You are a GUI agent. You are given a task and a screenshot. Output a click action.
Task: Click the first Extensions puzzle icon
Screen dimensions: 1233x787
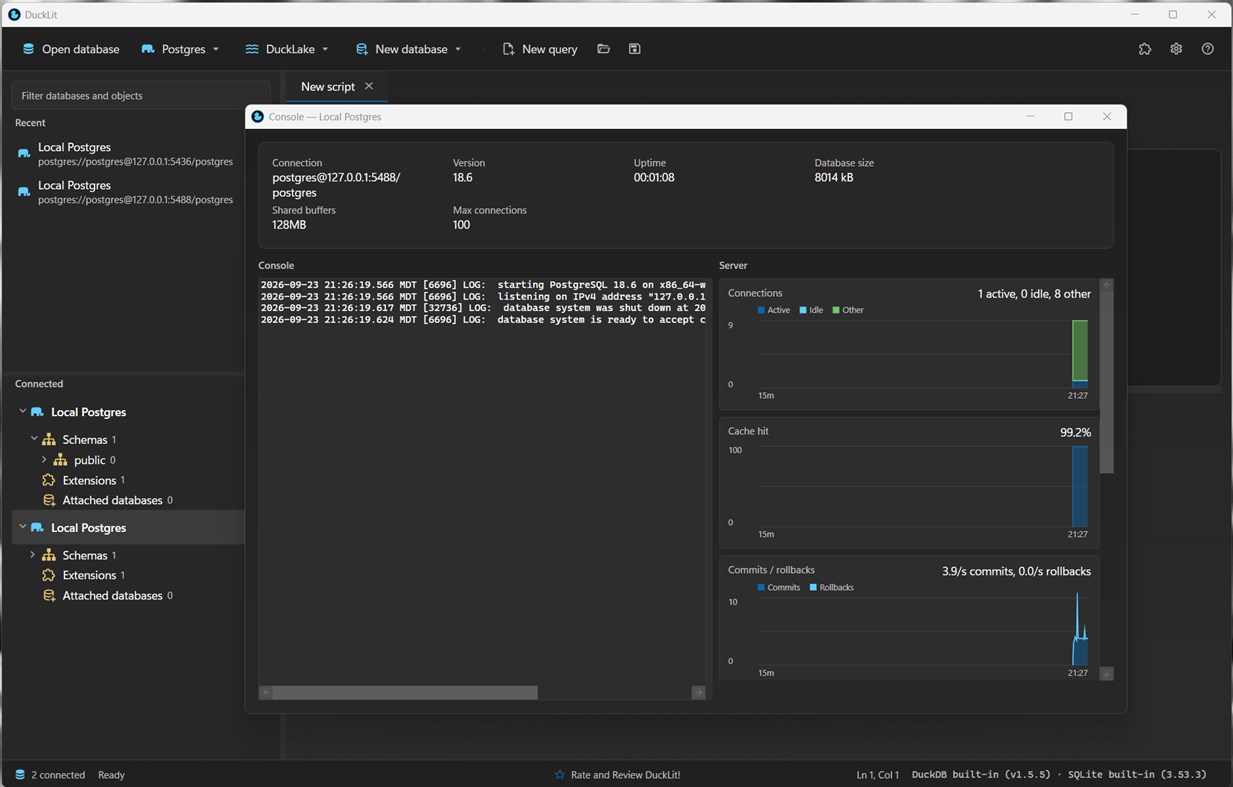[x=48, y=480]
